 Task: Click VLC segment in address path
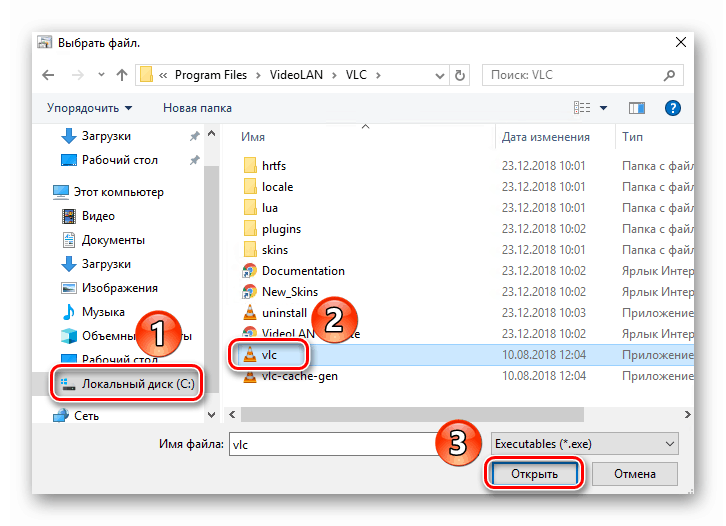pyautogui.click(x=356, y=75)
